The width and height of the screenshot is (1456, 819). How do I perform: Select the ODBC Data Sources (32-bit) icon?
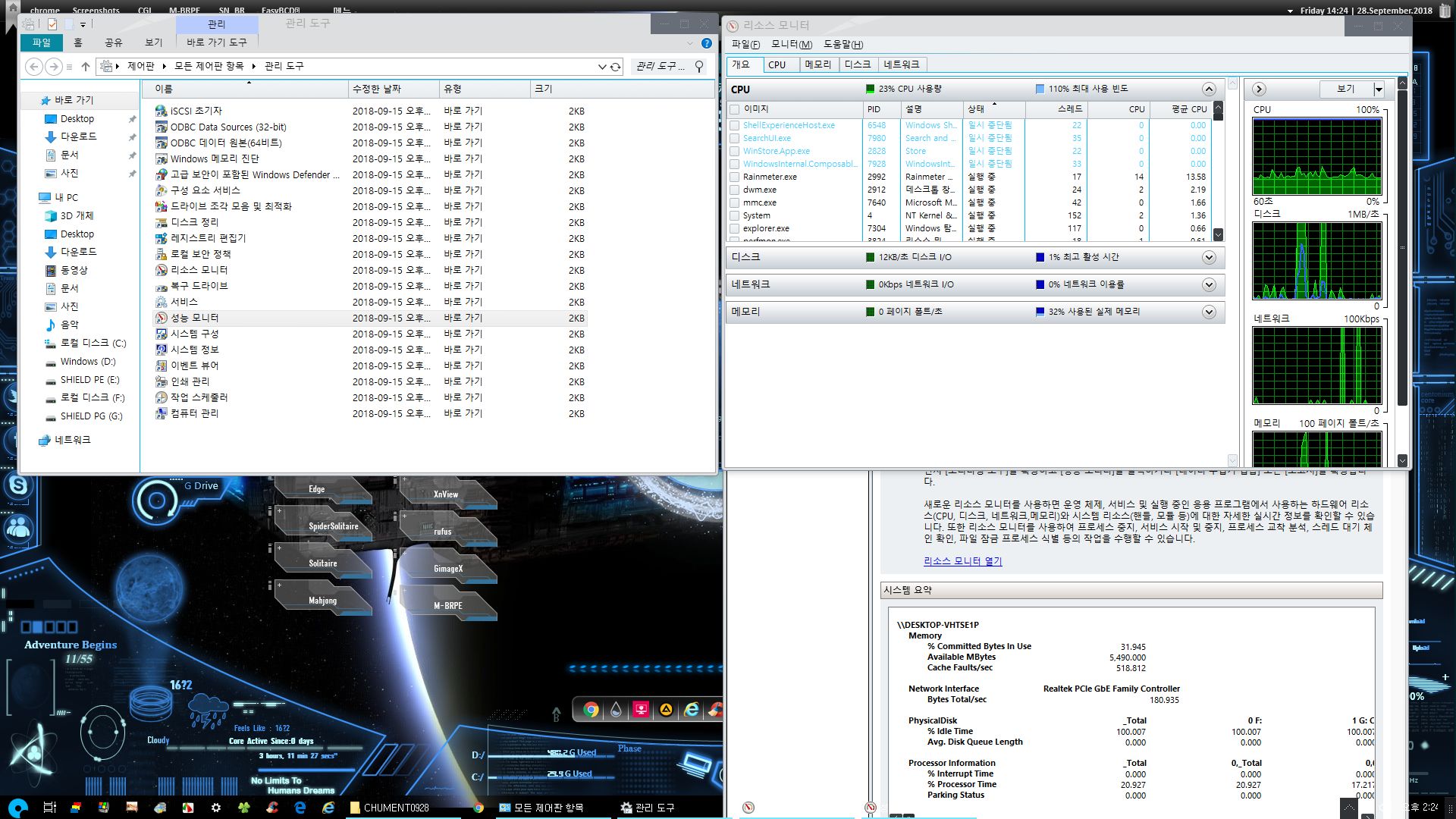tap(161, 127)
